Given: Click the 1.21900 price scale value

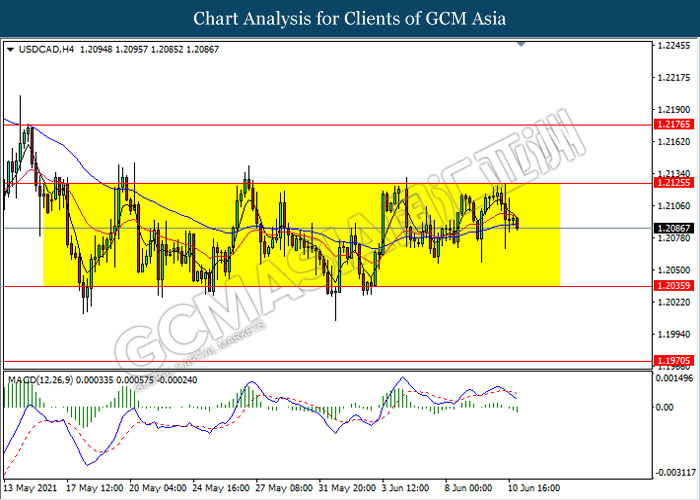Looking at the screenshot, I should point(674,110).
